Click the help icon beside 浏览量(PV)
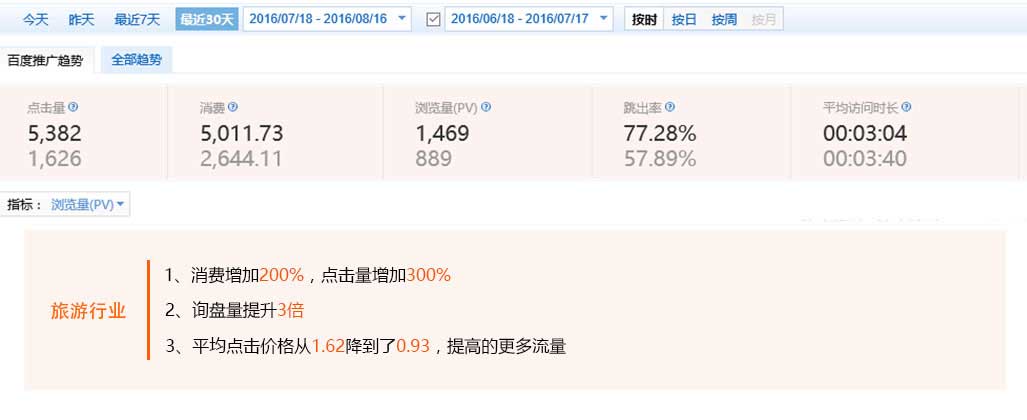The height and width of the screenshot is (420, 1027). 486,107
